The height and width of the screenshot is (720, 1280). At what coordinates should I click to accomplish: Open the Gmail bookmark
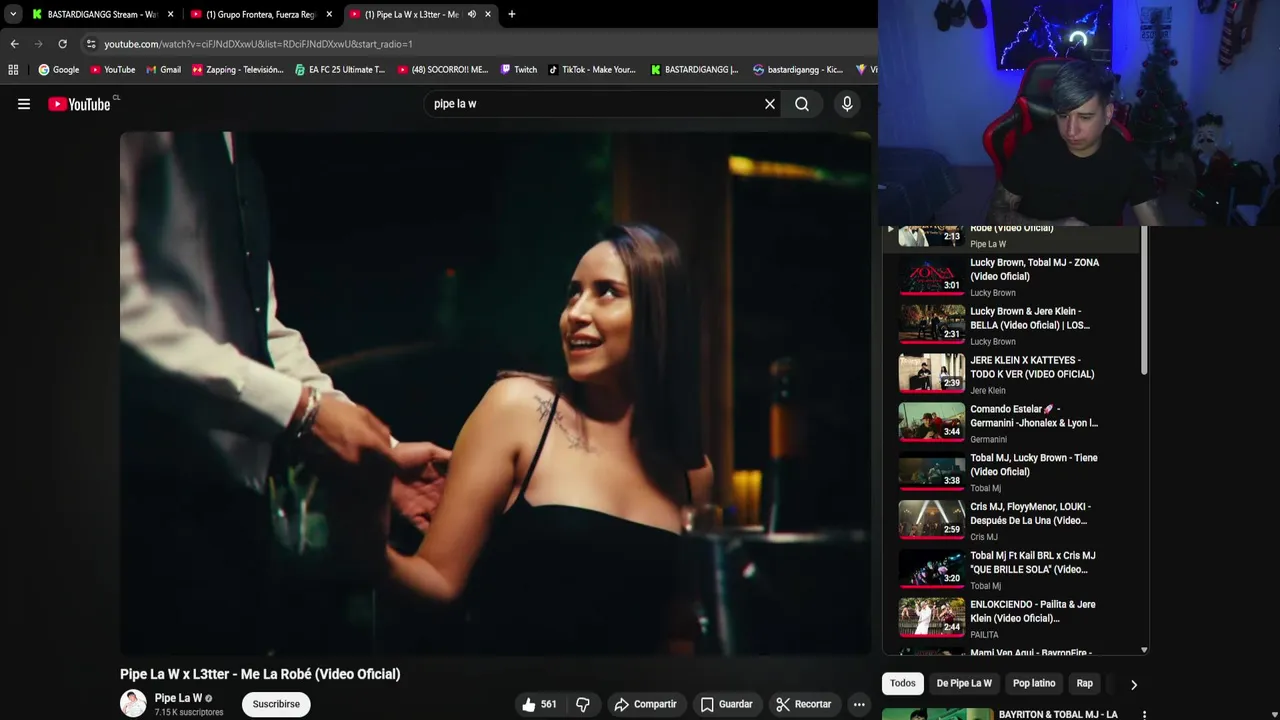(x=164, y=70)
